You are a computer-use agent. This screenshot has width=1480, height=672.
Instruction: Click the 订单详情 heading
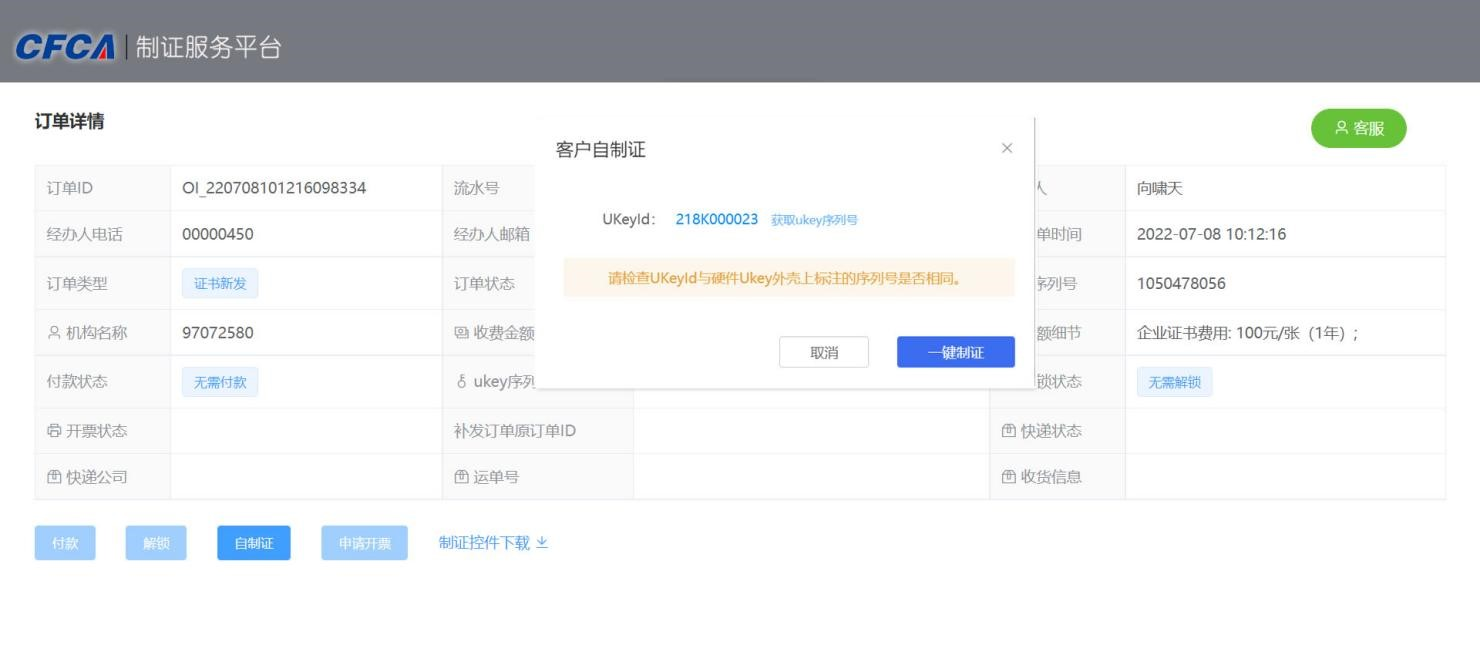[x=69, y=121]
